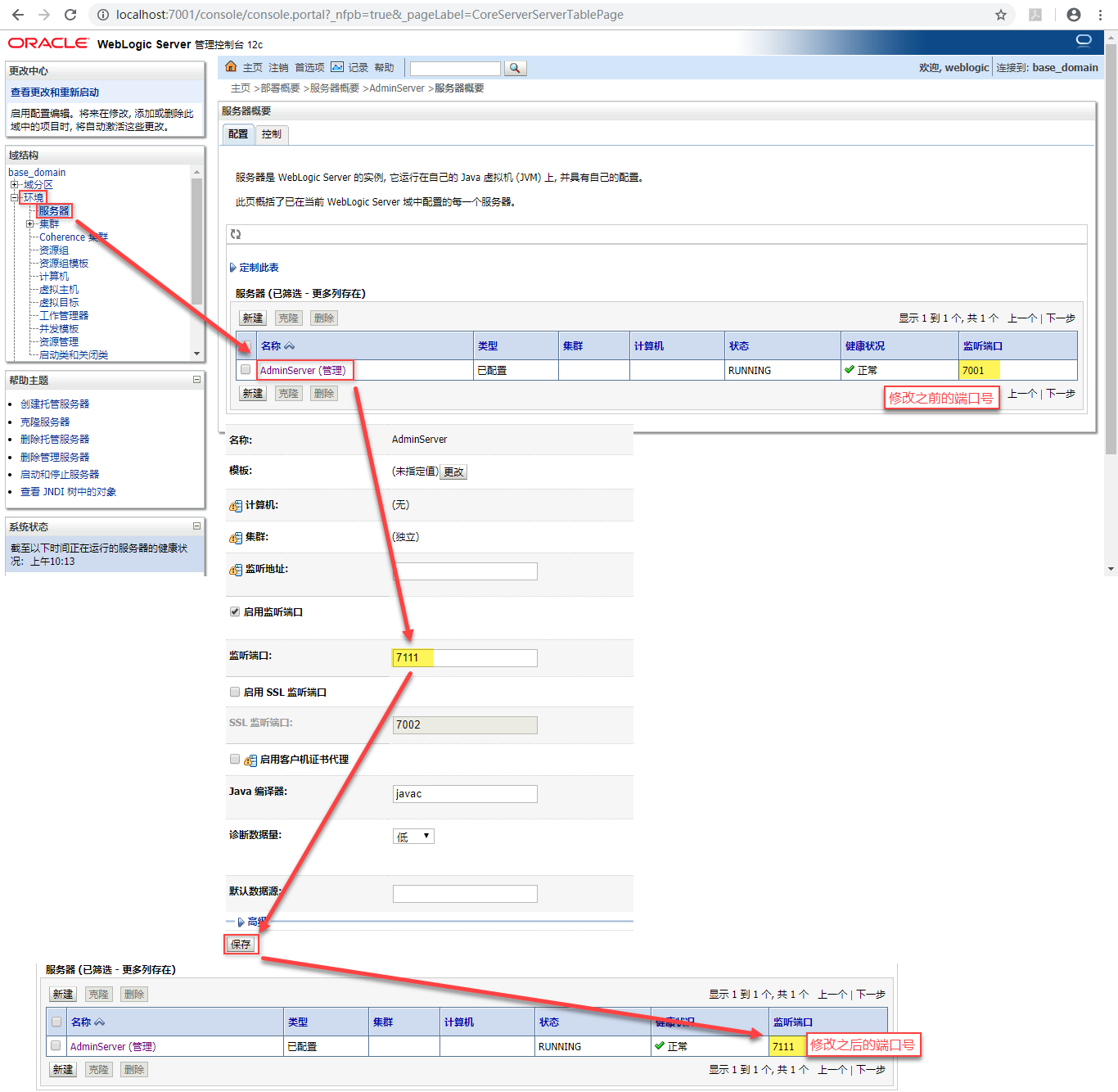Open the AdminServer (管理) link in the upper table
This screenshot has height=1092, width=1118.
point(303,371)
